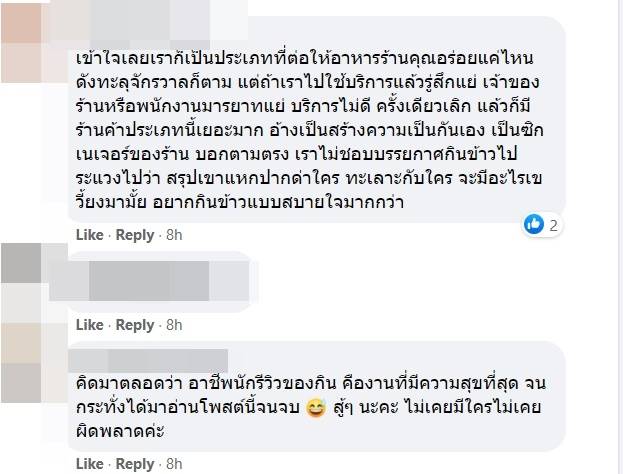Reply to the blurred second comment
This screenshot has width=623, height=474.
pos(135,325)
